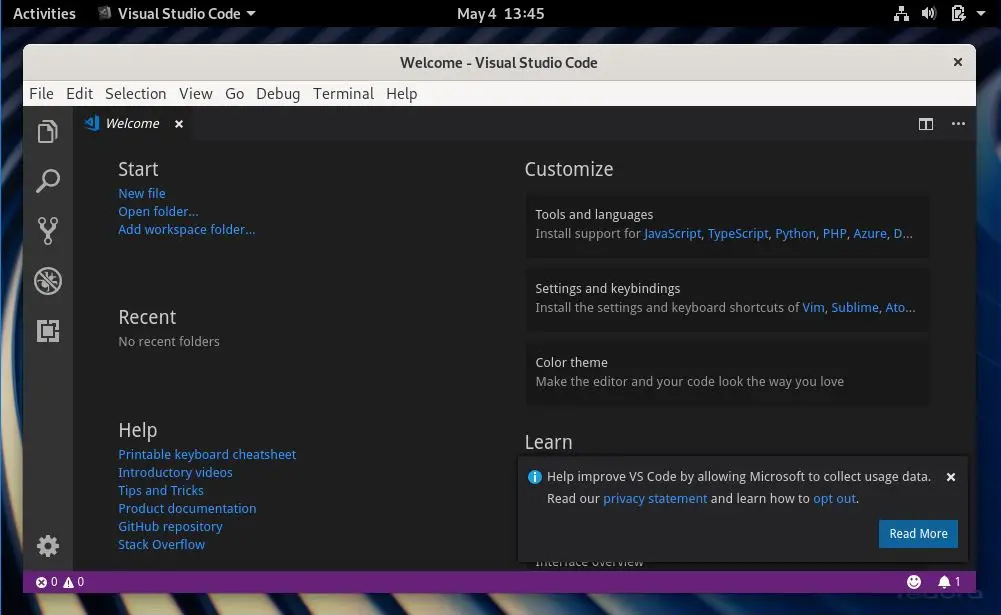The width and height of the screenshot is (1001, 615).
Task: Open the GitHub repository link
Action: click(170, 527)
